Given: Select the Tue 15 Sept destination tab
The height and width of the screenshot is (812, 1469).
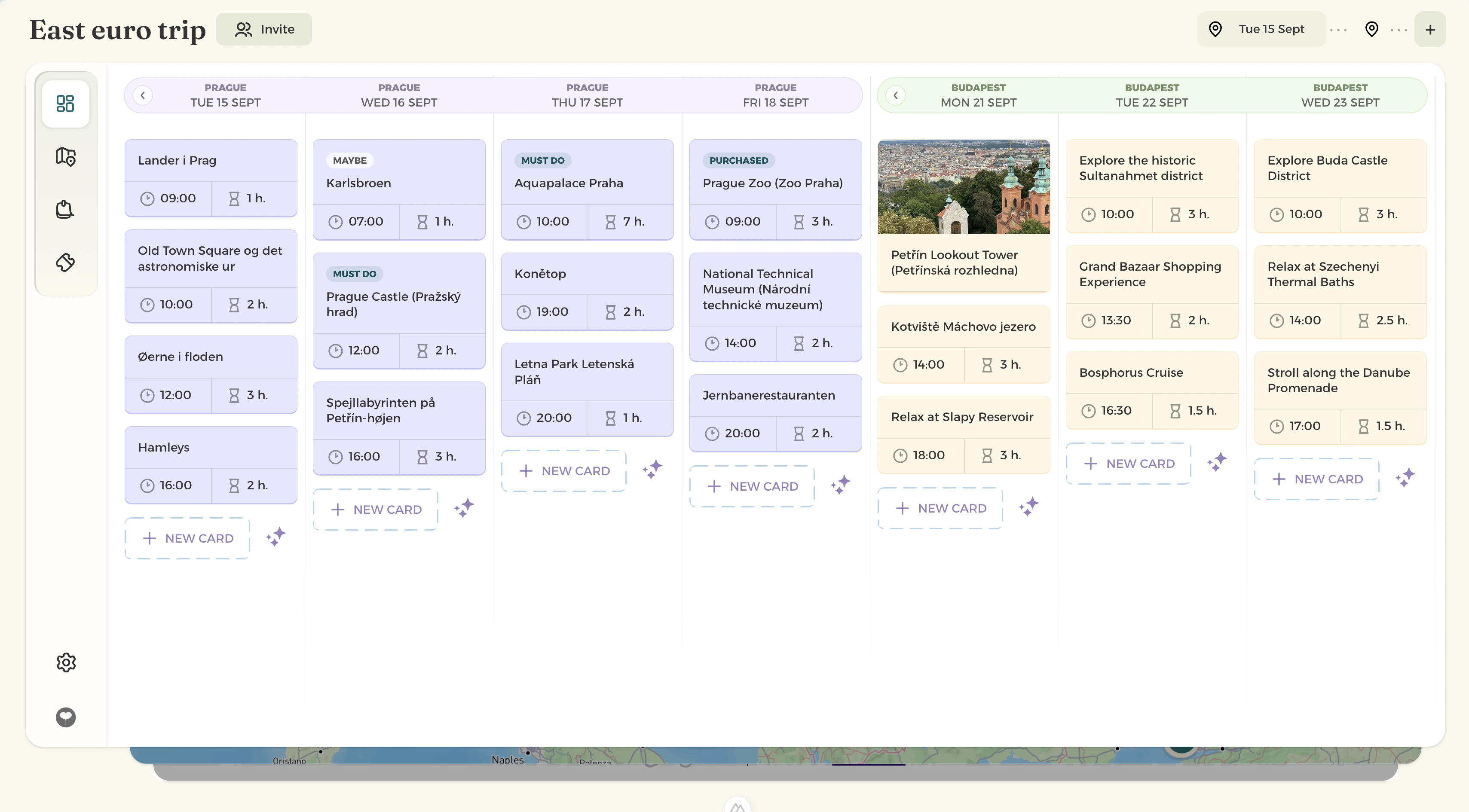Looking at the screenshot, I should coord(1261,29).
